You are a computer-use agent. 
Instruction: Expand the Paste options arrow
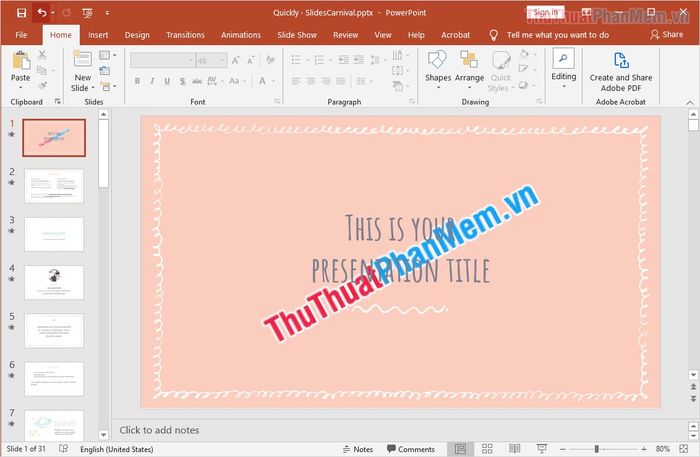(x=21, y=87)
